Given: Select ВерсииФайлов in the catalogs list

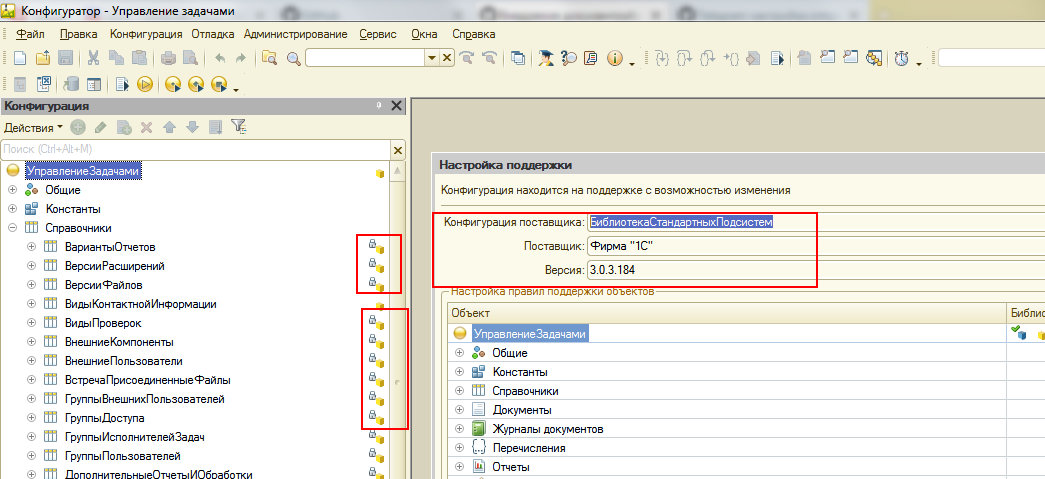Looking at the screenshot, I should 103,284.
